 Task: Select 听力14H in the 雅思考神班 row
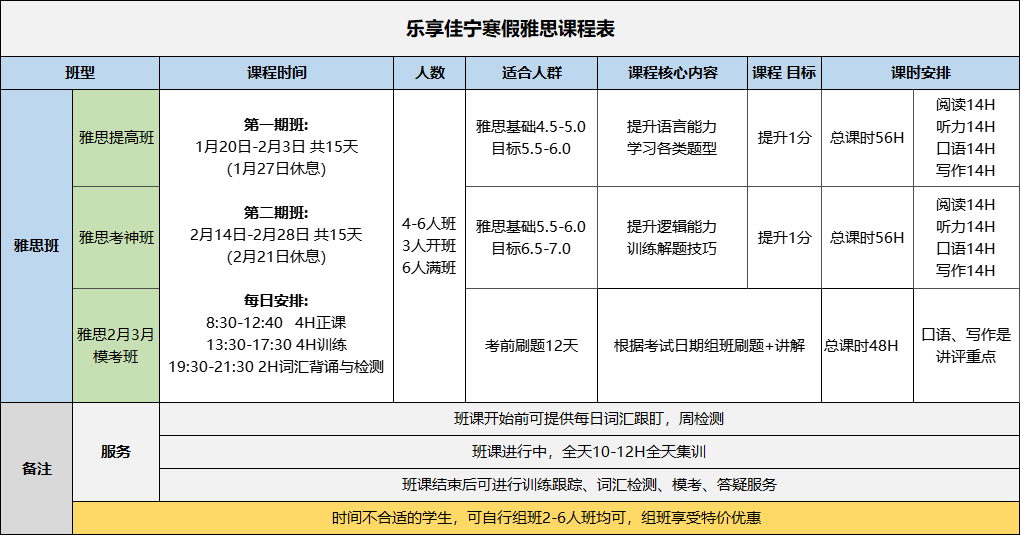tap(965, 227)
